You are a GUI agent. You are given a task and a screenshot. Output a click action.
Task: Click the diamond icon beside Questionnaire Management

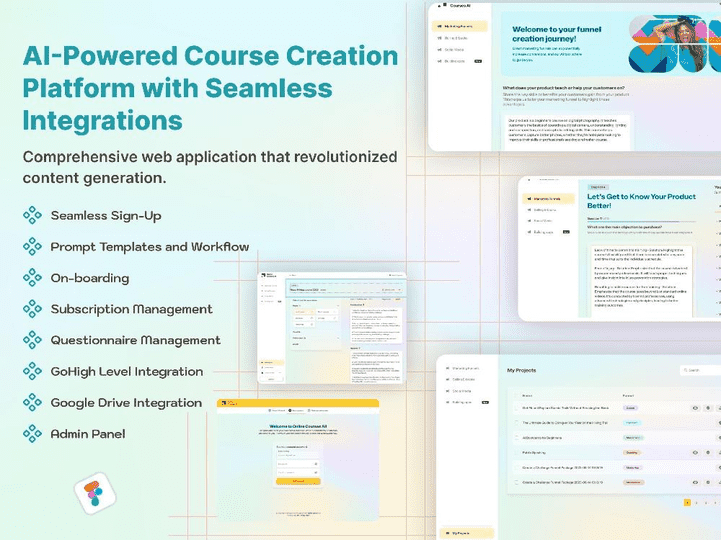(x=32, y=340)
